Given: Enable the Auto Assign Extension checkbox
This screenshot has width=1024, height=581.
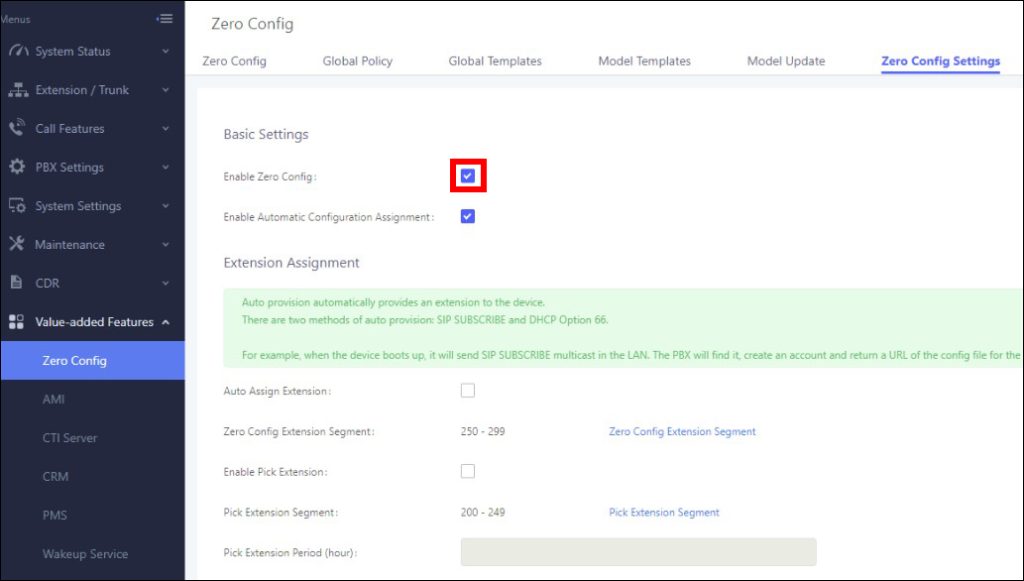Looking at the screenshot, I should pyautogui.click(x=467, y=390).
